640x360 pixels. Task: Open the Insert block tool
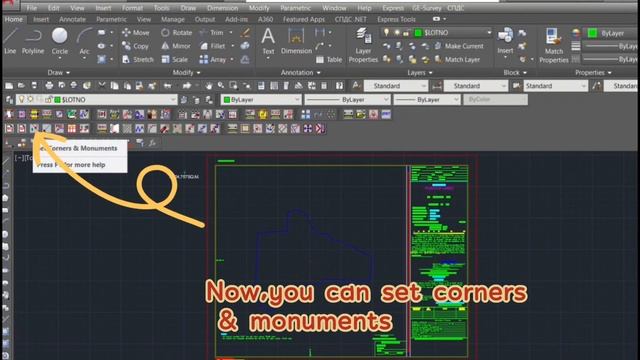click(x=505, y=41)
